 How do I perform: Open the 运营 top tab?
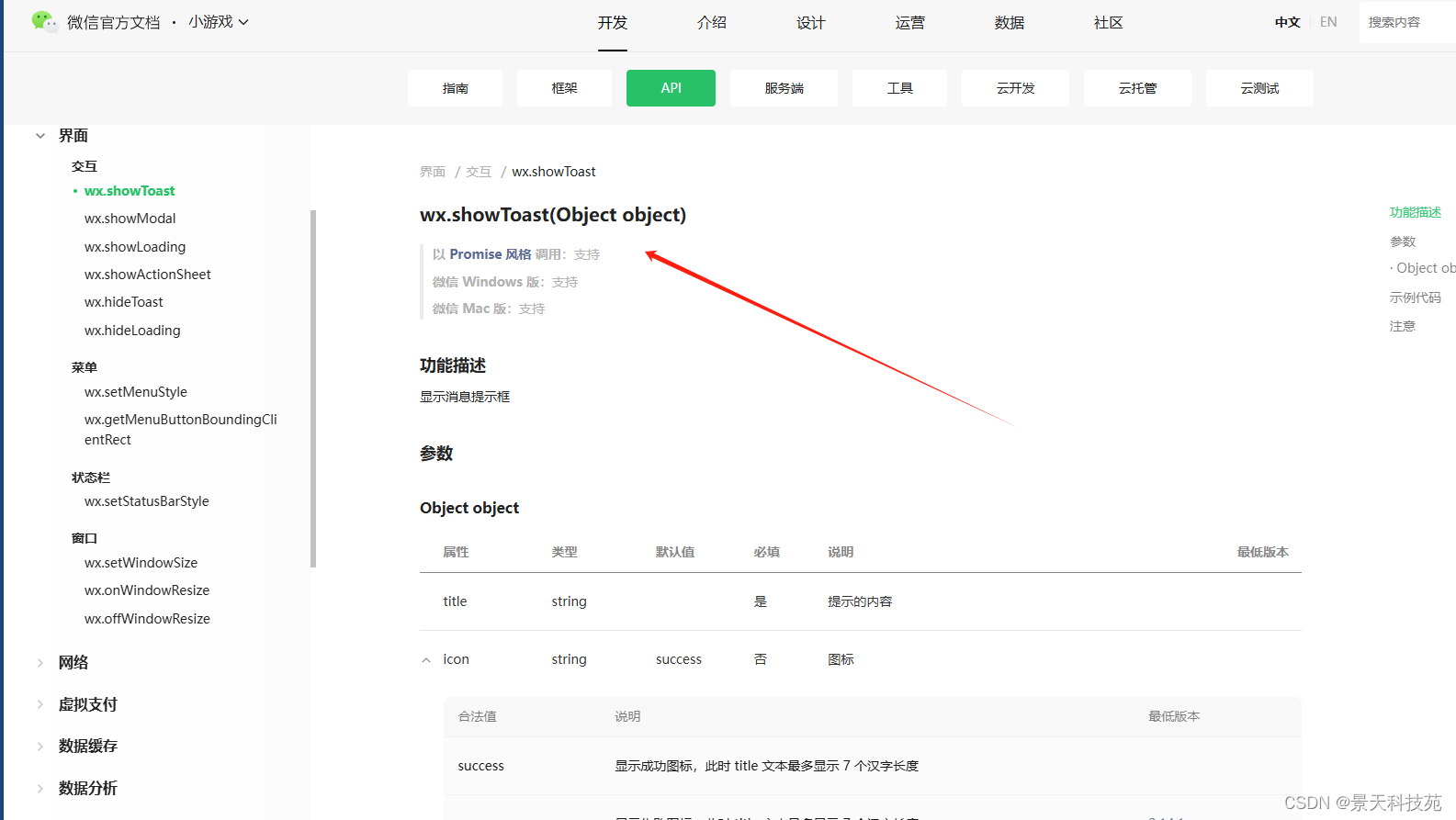pos(910,23)
